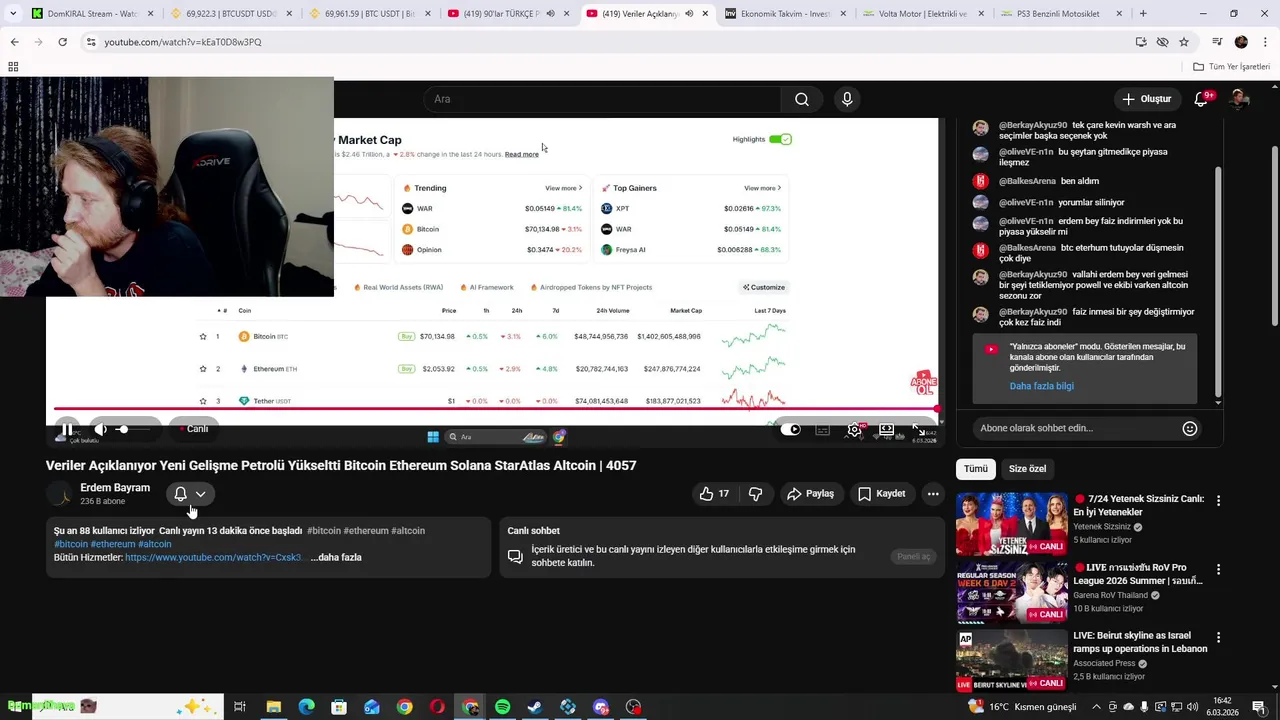Open chat panel via Paneli aç

pyautogui.click(x=913, y=557)
